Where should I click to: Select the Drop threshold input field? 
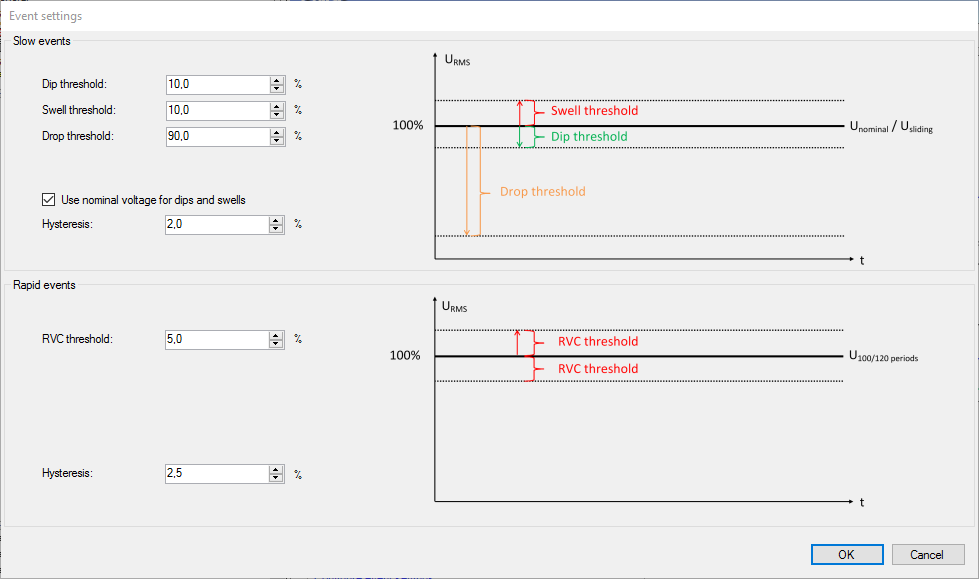(217, 136)
